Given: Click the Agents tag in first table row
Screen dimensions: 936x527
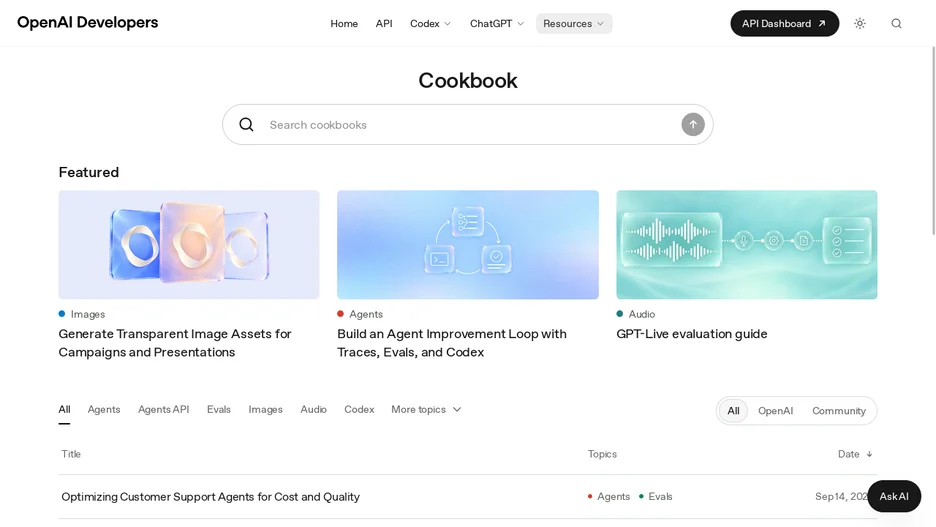Looking at the screenshot, I should [609, 497].
